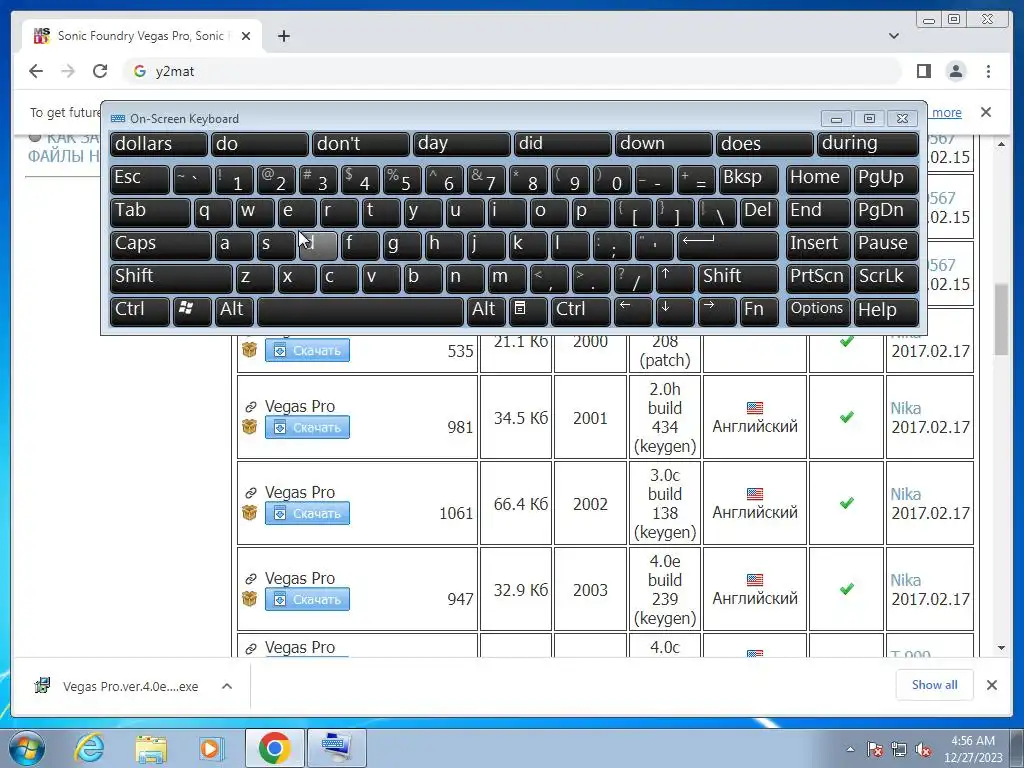
Task: Click the forward navigation arrow
Action: pos(68,71)
